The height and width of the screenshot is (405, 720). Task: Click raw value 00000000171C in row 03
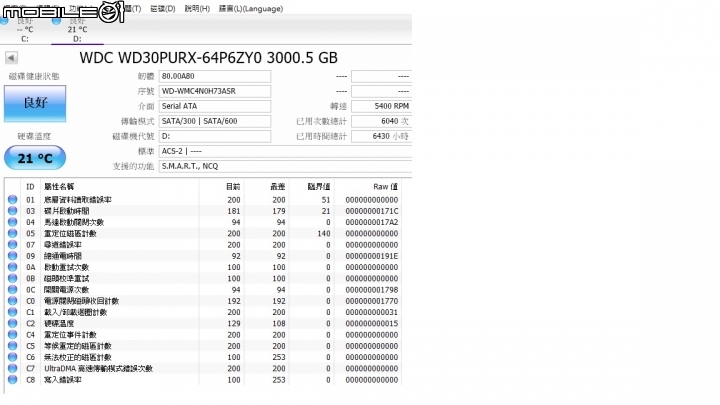click(x=372, y=211)
